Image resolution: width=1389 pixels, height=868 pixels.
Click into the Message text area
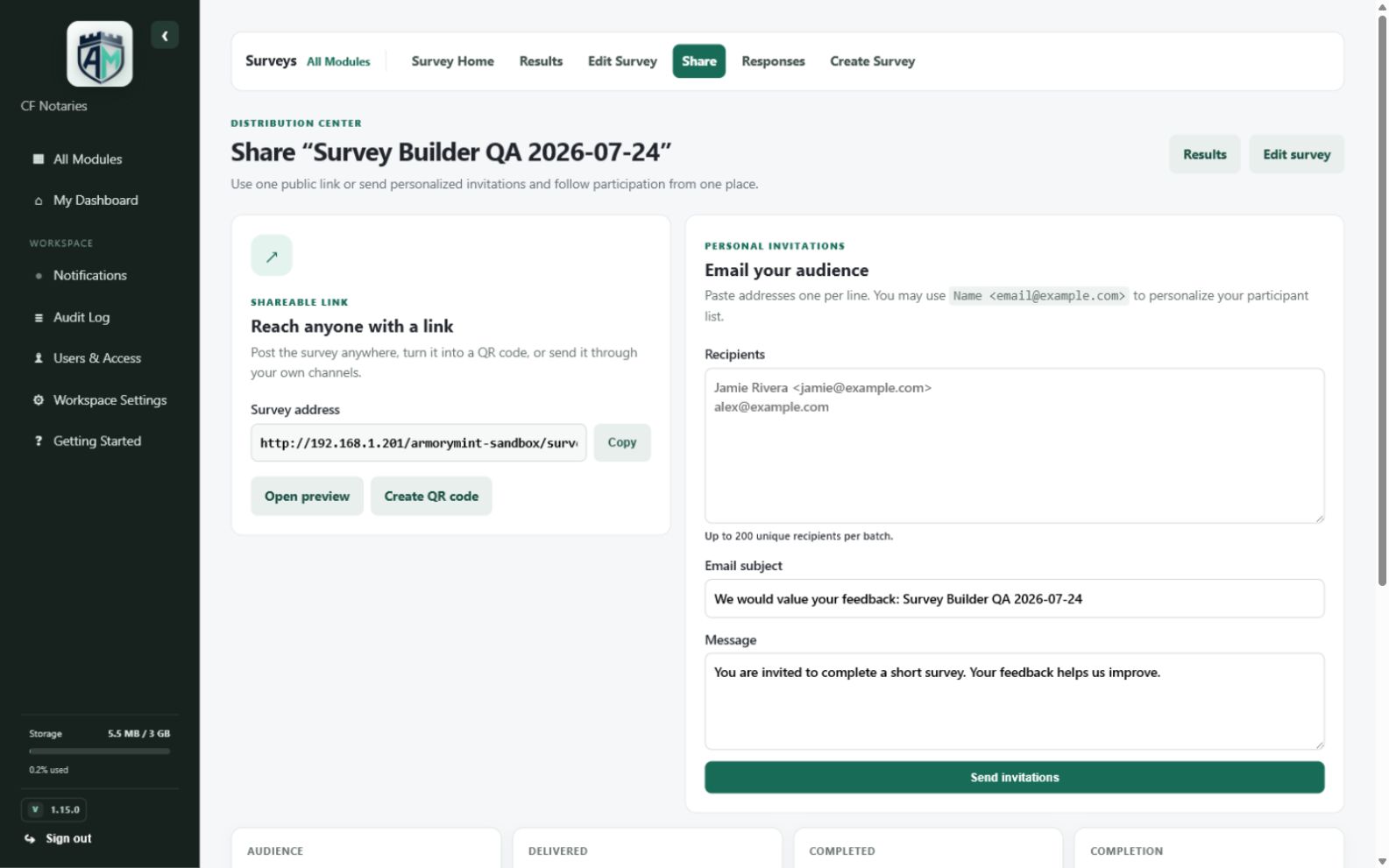pyautogui.click(x=1014, y=702)
